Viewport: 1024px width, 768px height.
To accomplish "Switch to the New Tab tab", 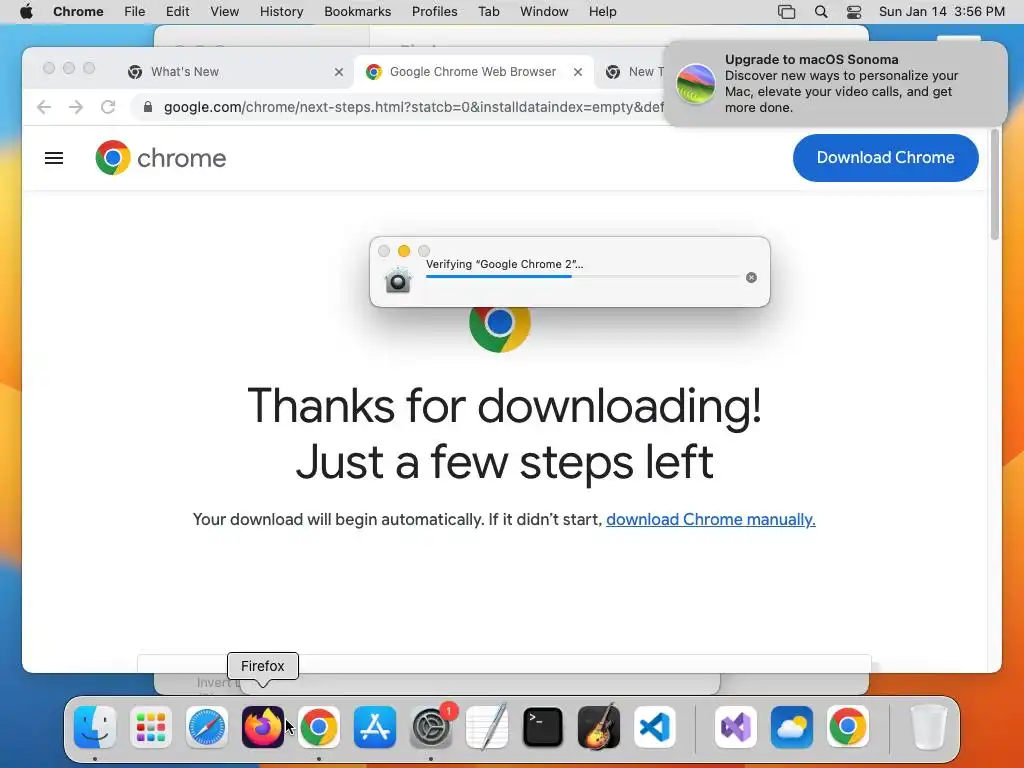I will pyautogui.click(x=632, y=72).
